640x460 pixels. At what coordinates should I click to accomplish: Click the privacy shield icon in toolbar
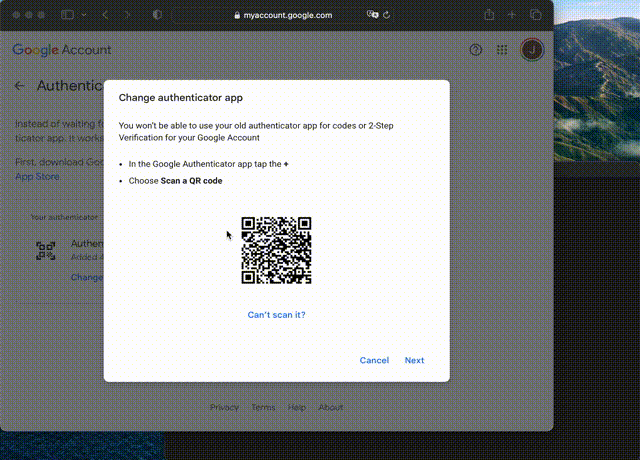157,15
